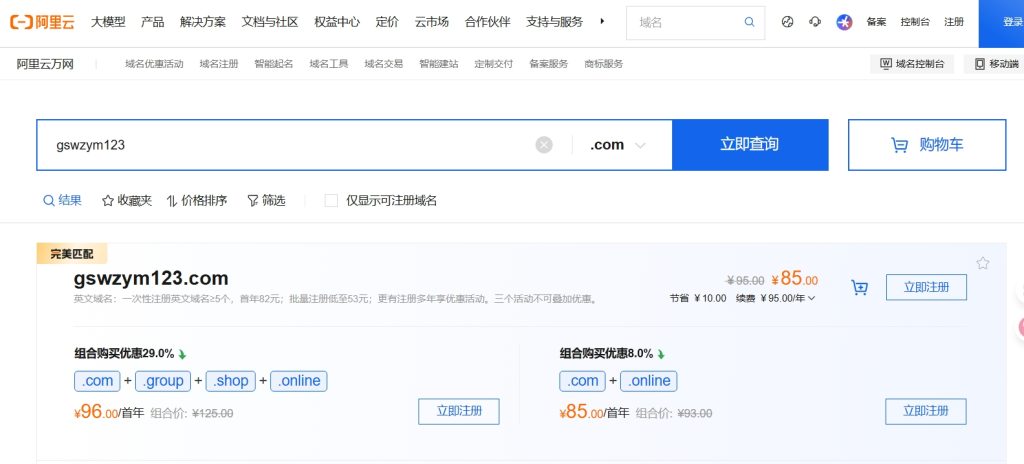Click the colorful AI assistant icon

point(844,22)
